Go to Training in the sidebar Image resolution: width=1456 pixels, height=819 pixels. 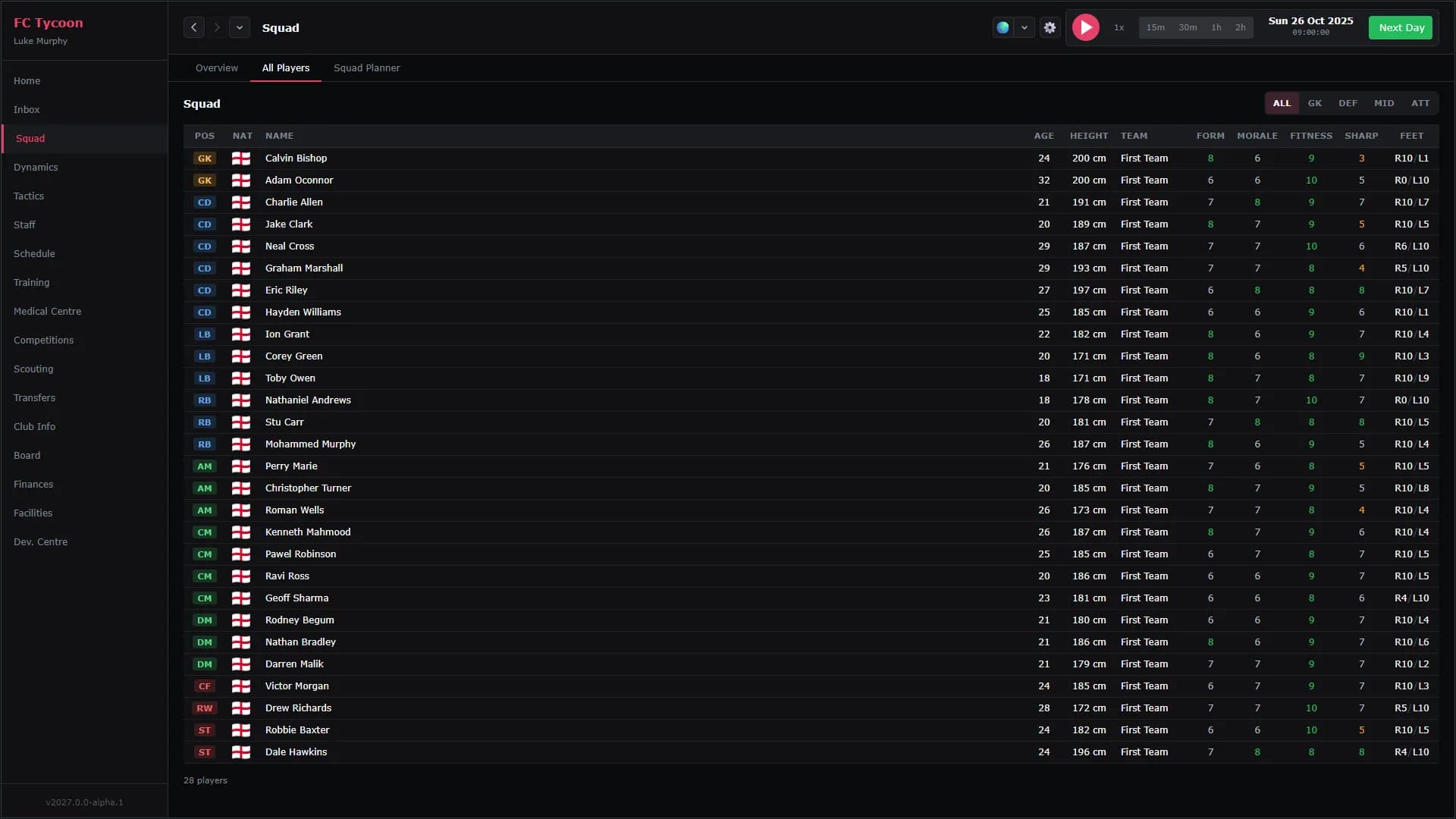84,283
